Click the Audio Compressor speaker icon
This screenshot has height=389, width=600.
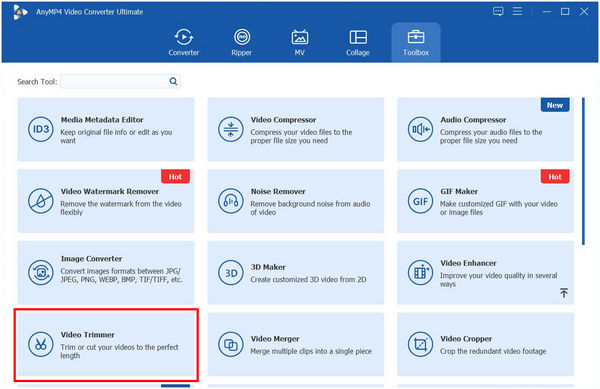[420, 129]
